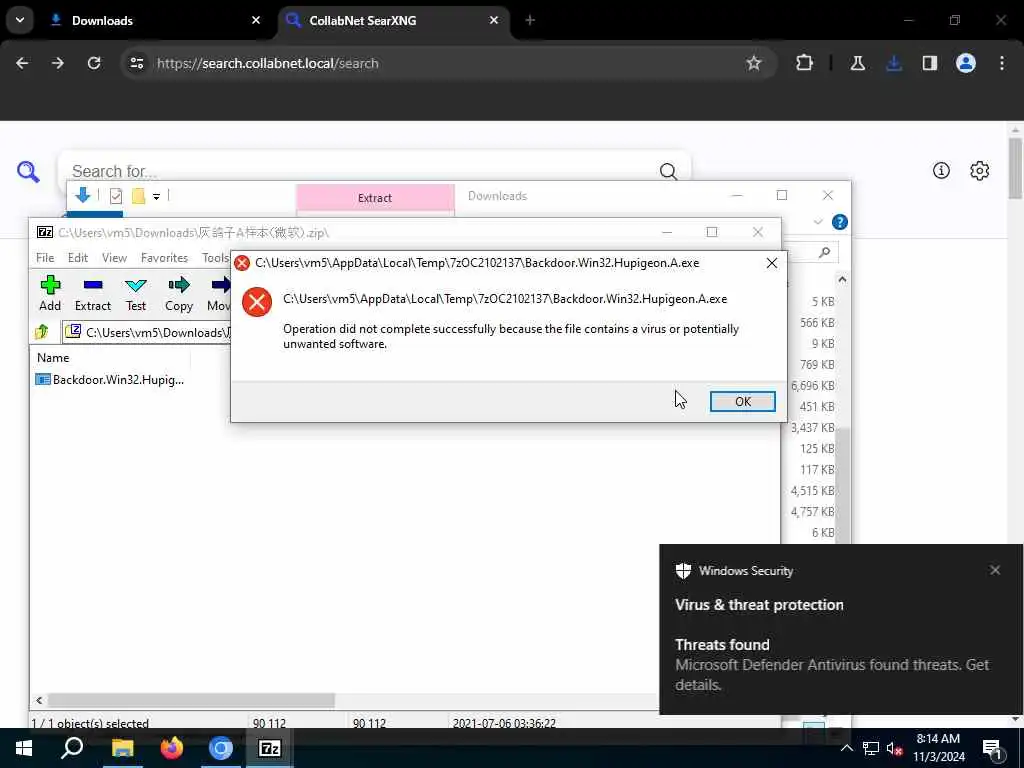Image resolution: width=1024 pixels, height=768 pixels.
Task: Reload the browser page
Action: [94, 63]
